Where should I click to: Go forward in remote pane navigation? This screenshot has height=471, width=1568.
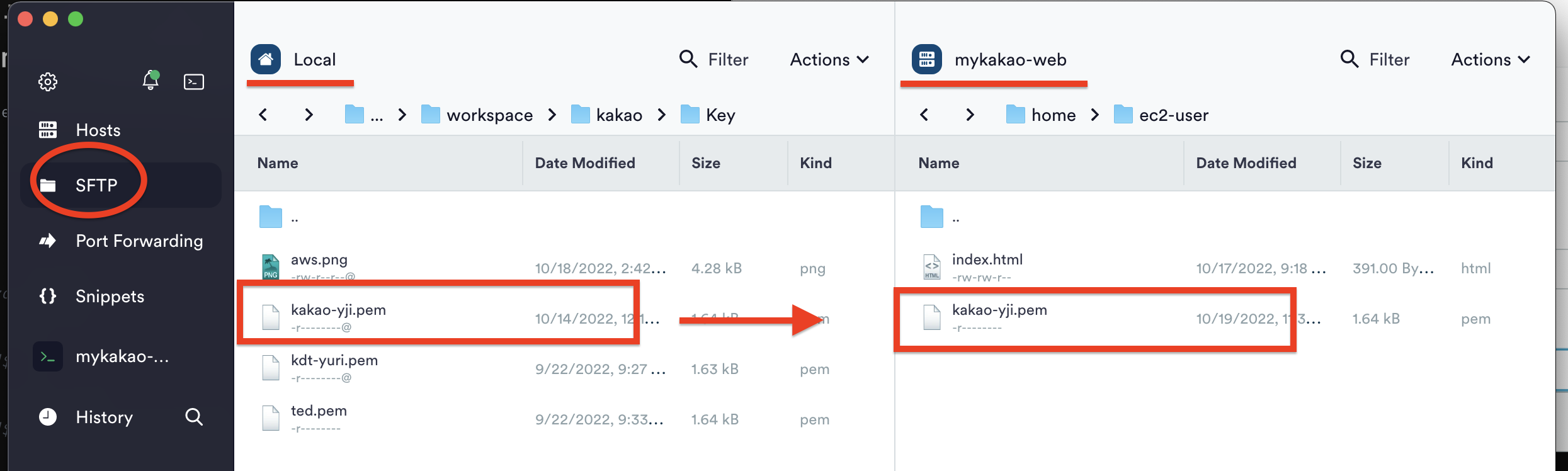coord(970,115)
